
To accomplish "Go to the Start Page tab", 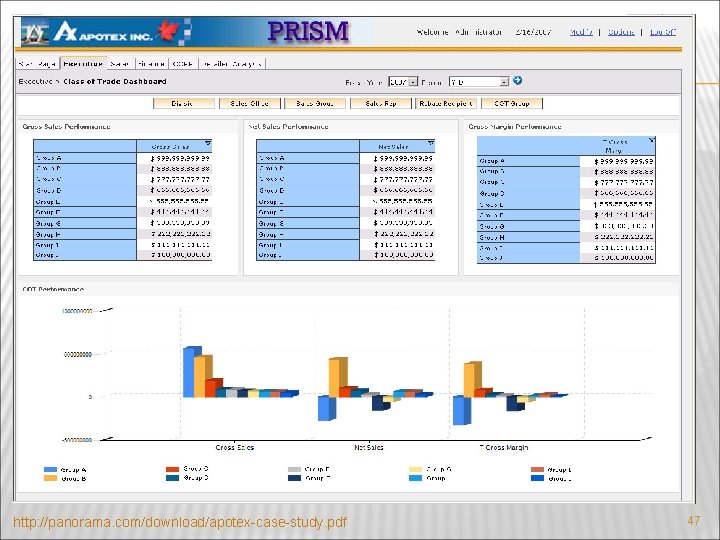I will (x=38, y=64).
